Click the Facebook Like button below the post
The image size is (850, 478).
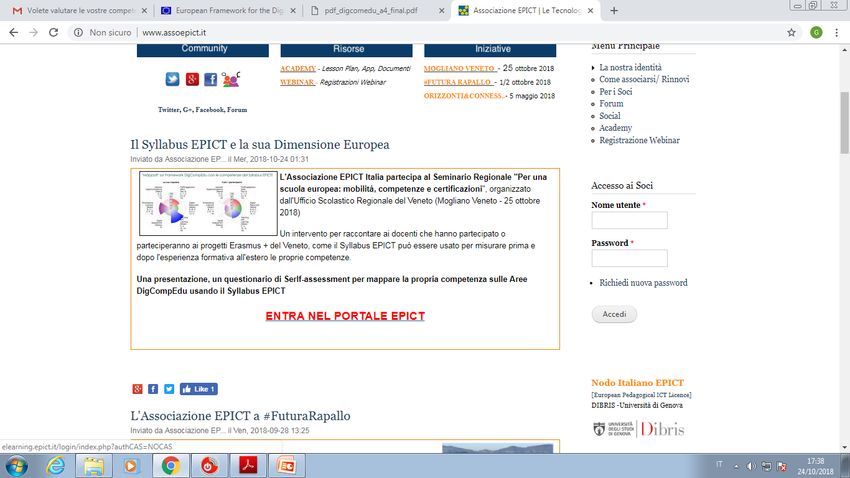[x=198, y=389]
